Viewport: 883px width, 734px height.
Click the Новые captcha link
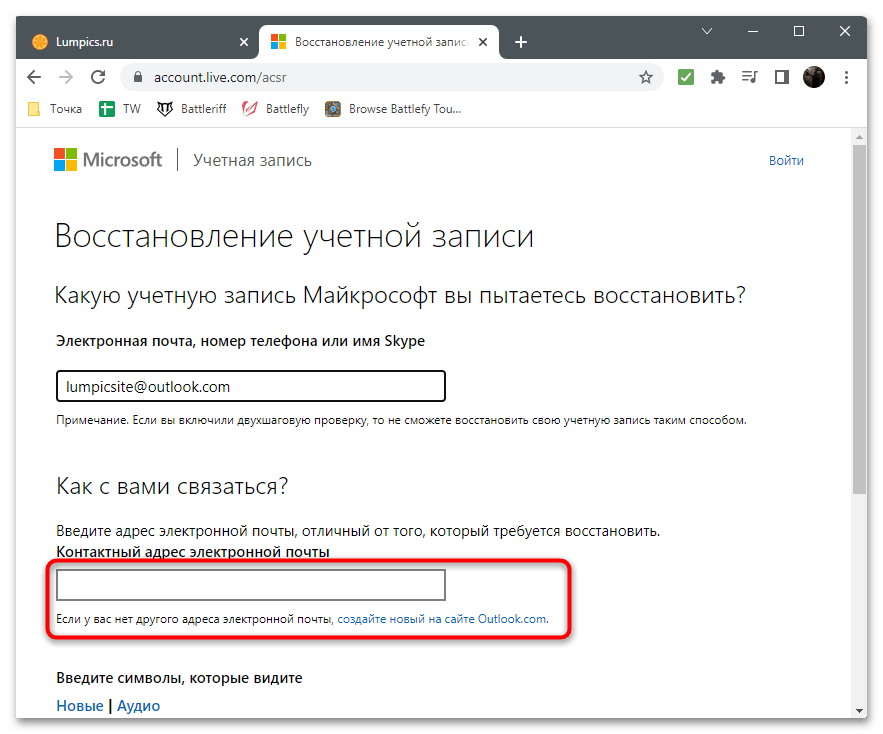[80, 706]
